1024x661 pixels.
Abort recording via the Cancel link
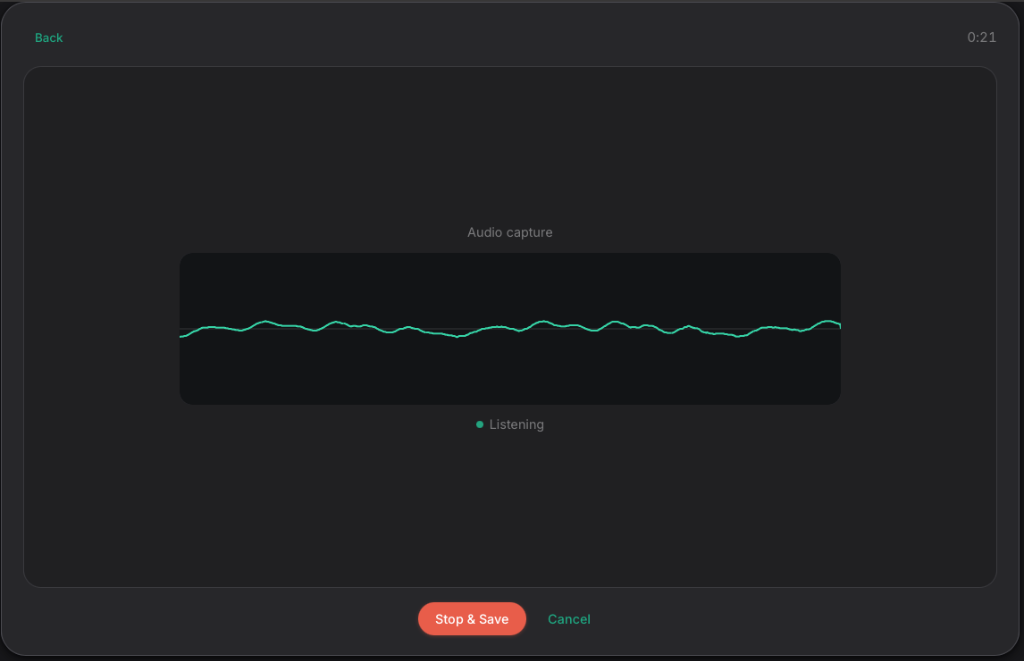point(568,619)
